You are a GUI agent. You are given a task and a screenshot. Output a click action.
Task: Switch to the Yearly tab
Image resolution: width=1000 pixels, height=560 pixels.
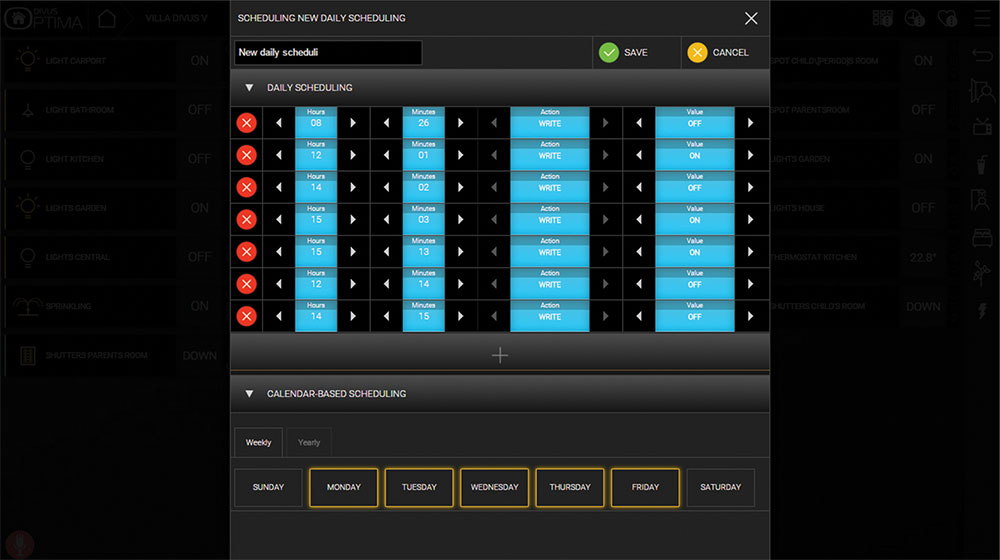coord(309,442)
